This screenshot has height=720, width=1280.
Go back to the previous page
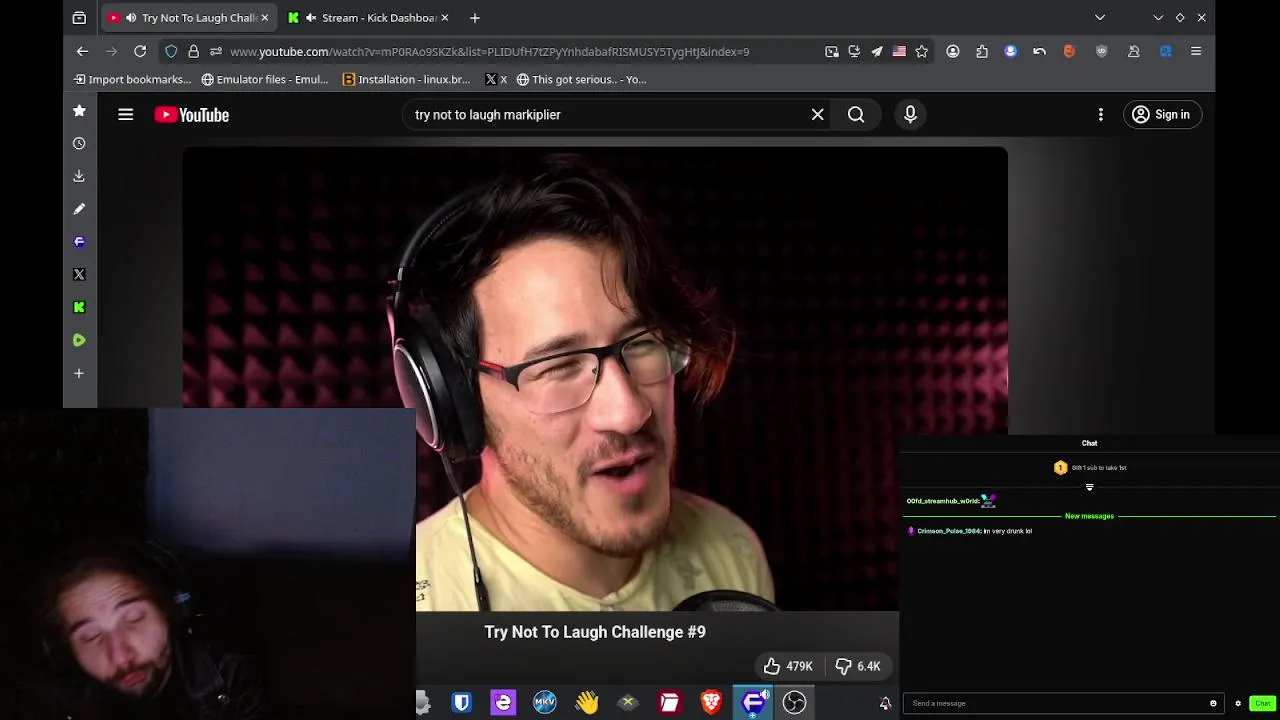pos(83,51)
